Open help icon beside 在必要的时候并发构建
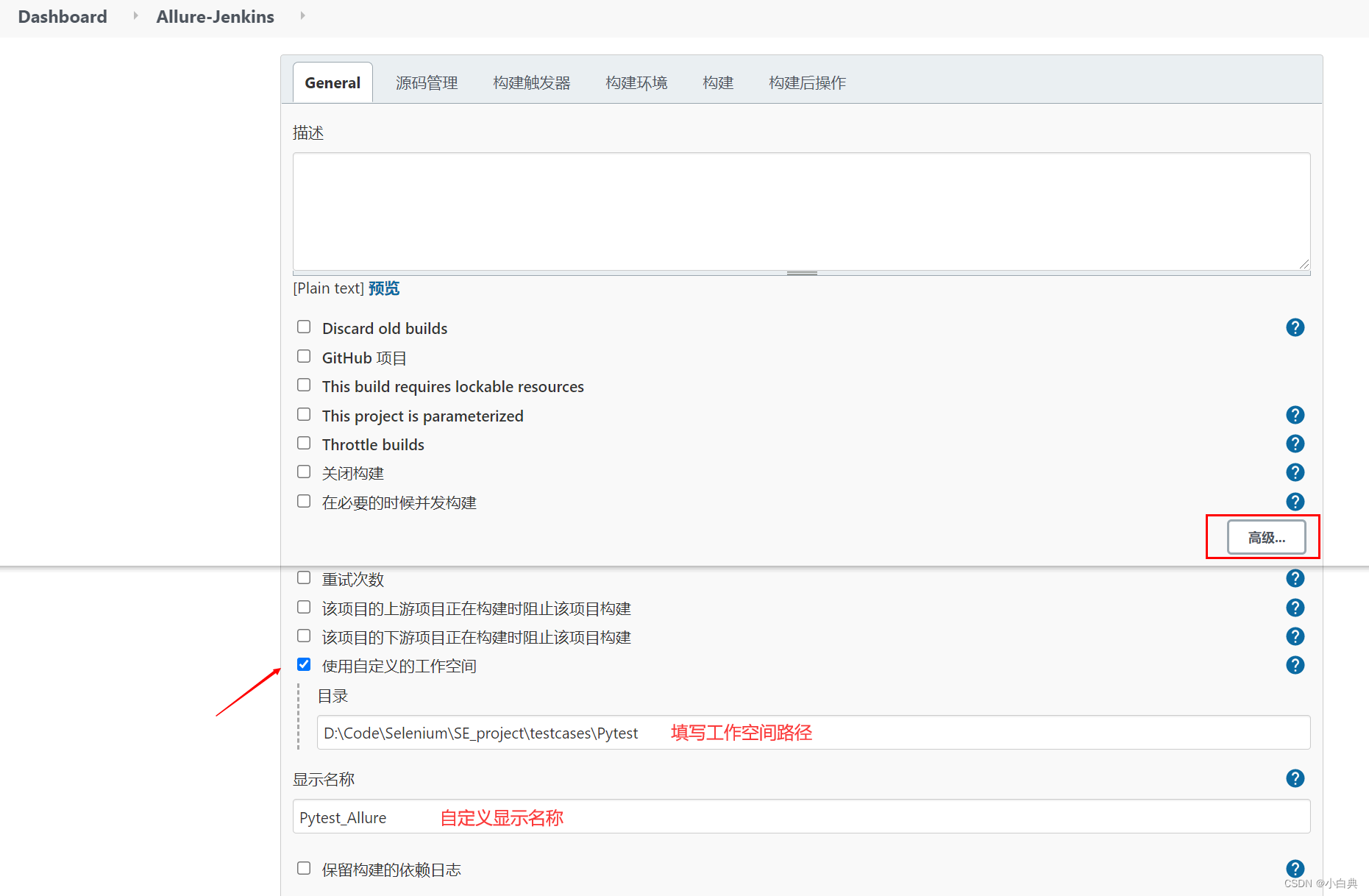Screen dimensions: 1369x896 tap(1295, 502)
